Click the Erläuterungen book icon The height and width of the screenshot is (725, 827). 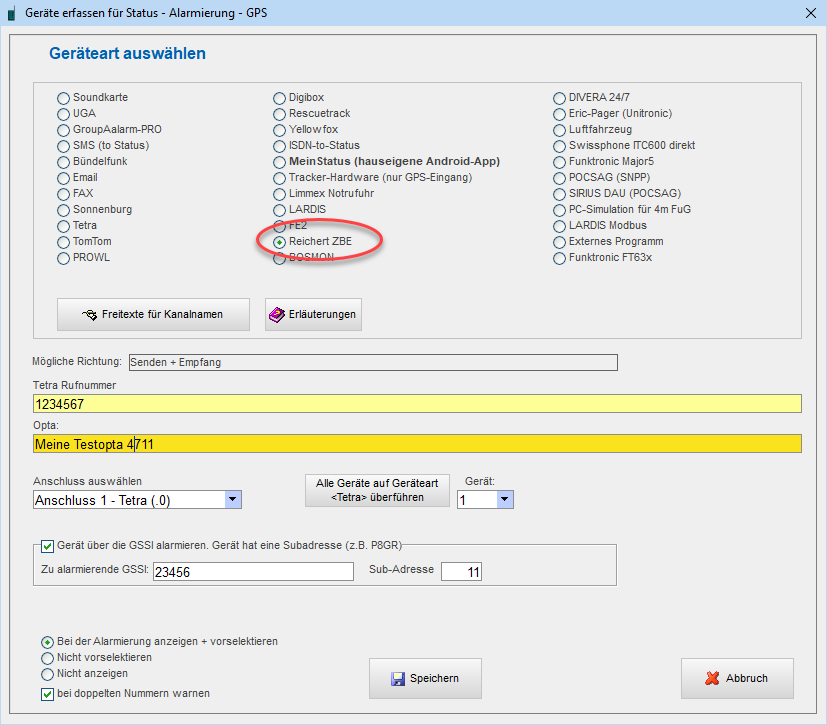(277, 315)
